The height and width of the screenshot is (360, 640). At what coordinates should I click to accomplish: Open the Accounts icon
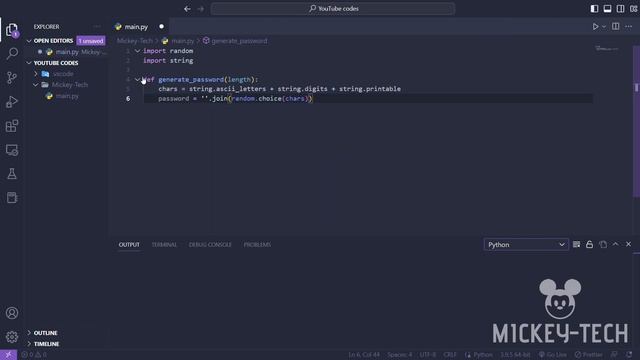point(12,313)
